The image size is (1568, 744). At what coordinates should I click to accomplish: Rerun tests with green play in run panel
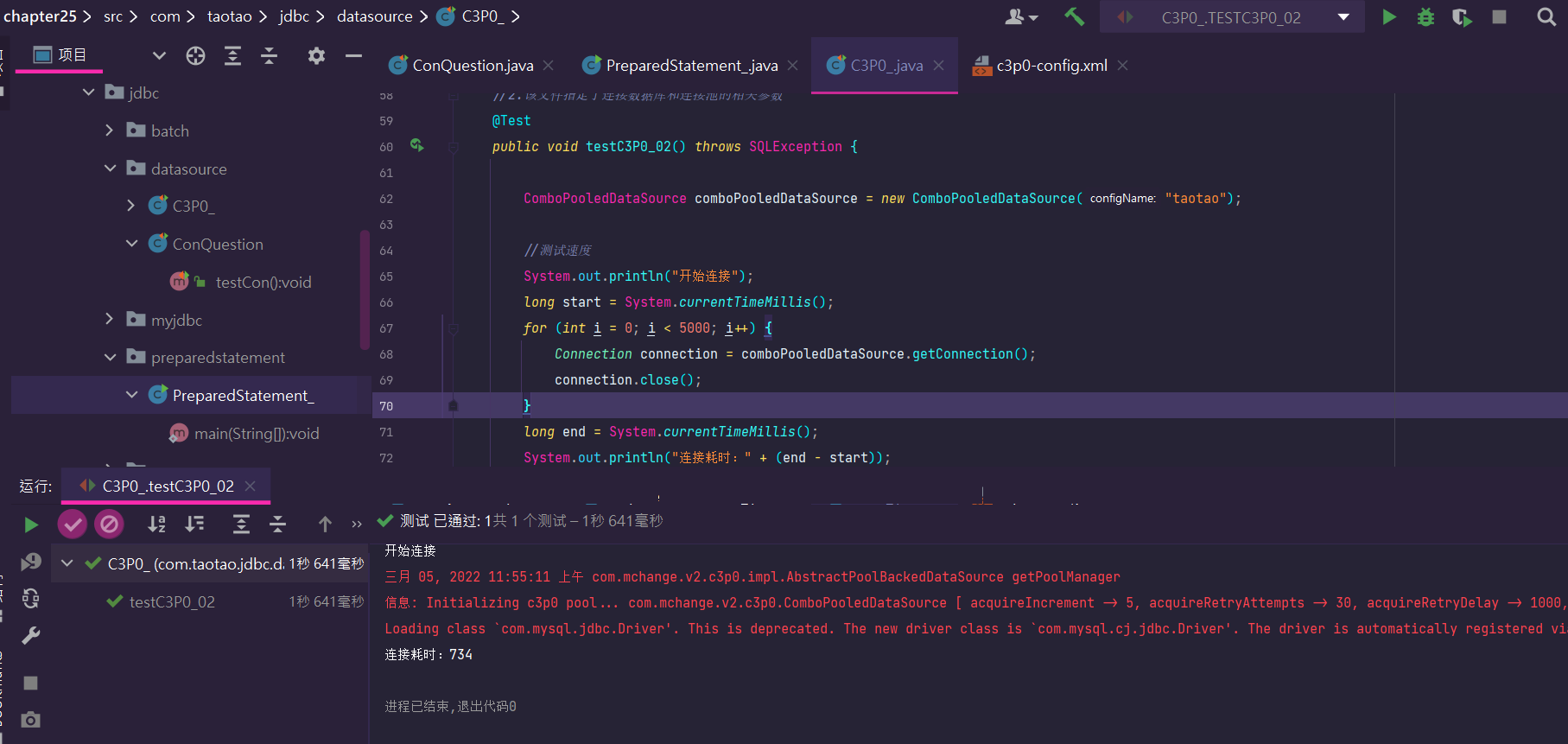31,524
